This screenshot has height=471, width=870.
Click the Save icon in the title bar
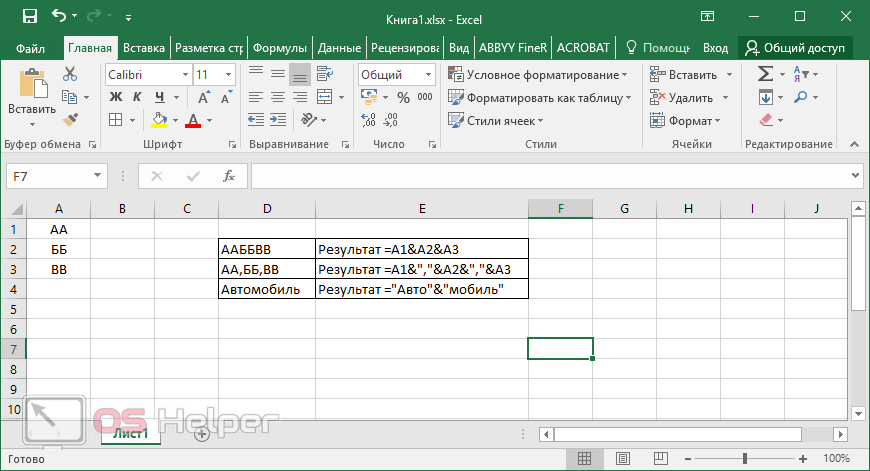pos(29,17)
